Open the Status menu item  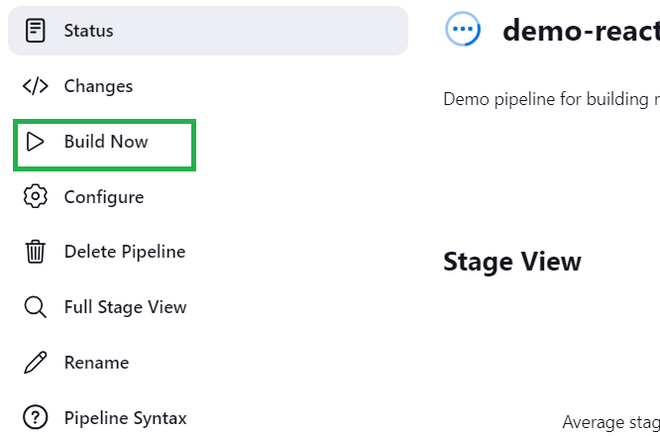point(89,31)
